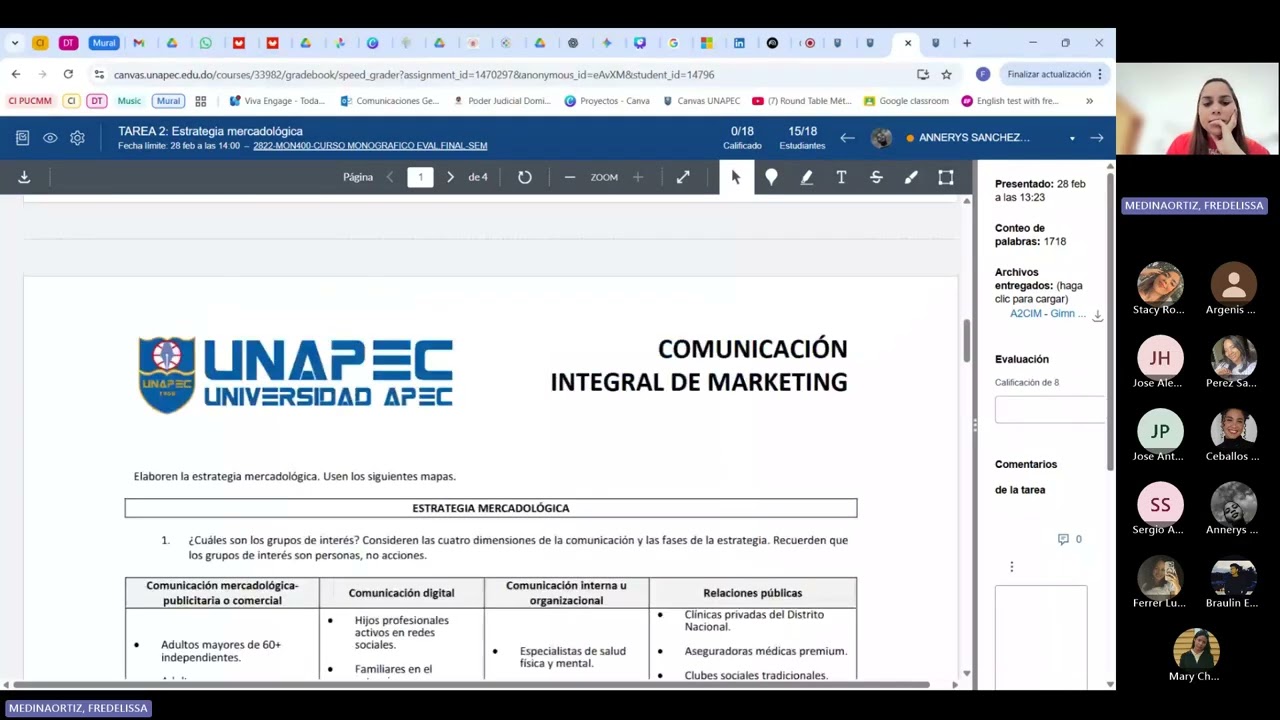The width and height of the screenshot is (1280, 720).
Task: Go back in the browser
Action: pos(16,74)
